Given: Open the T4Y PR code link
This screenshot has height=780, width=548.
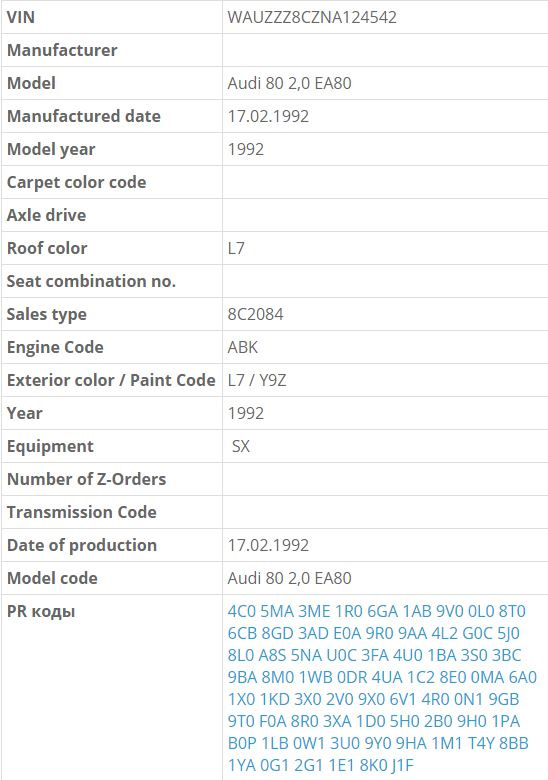Looking at the screenshot, I should point(481,743).
